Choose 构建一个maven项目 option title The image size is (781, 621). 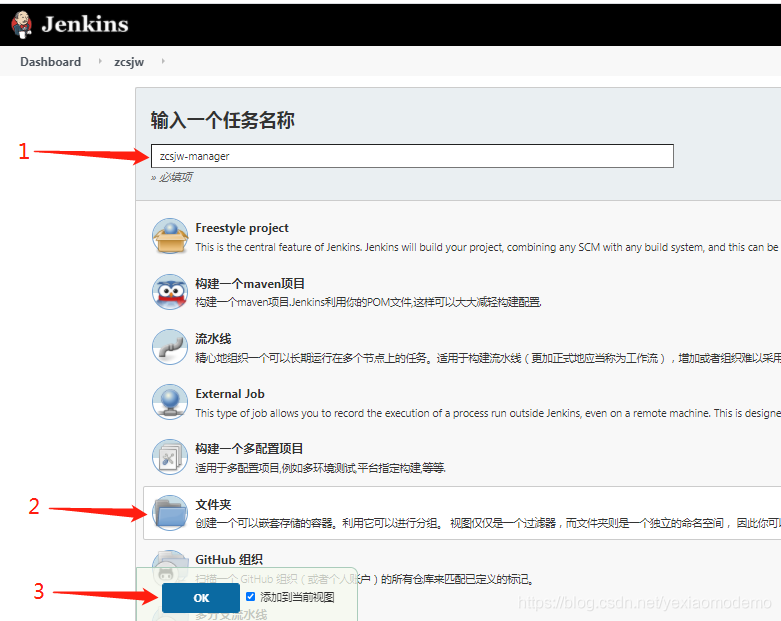coord(250,283)
